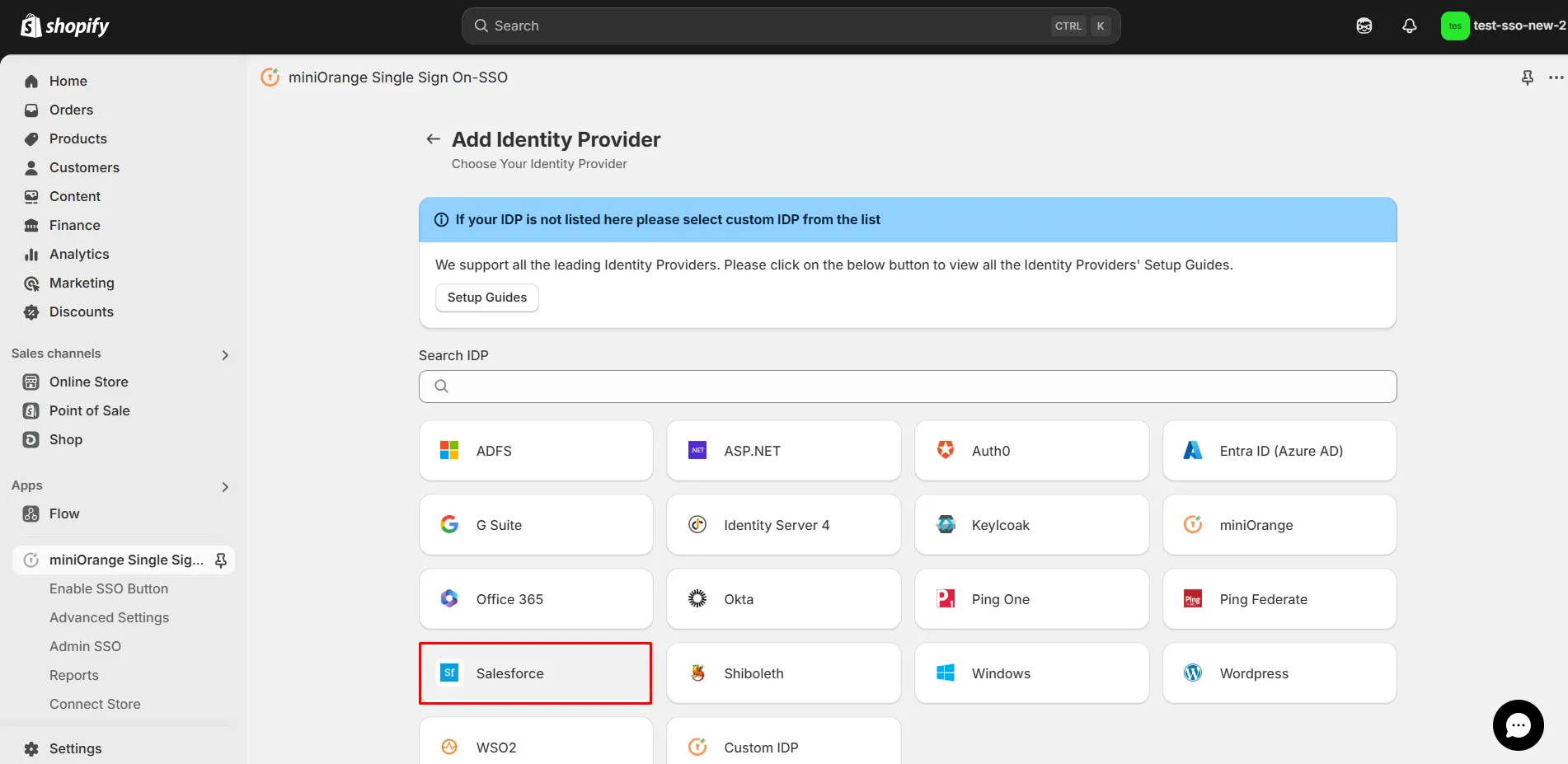Click the Shopify logo
The image size is (1568, 764).
click(64, 26)
